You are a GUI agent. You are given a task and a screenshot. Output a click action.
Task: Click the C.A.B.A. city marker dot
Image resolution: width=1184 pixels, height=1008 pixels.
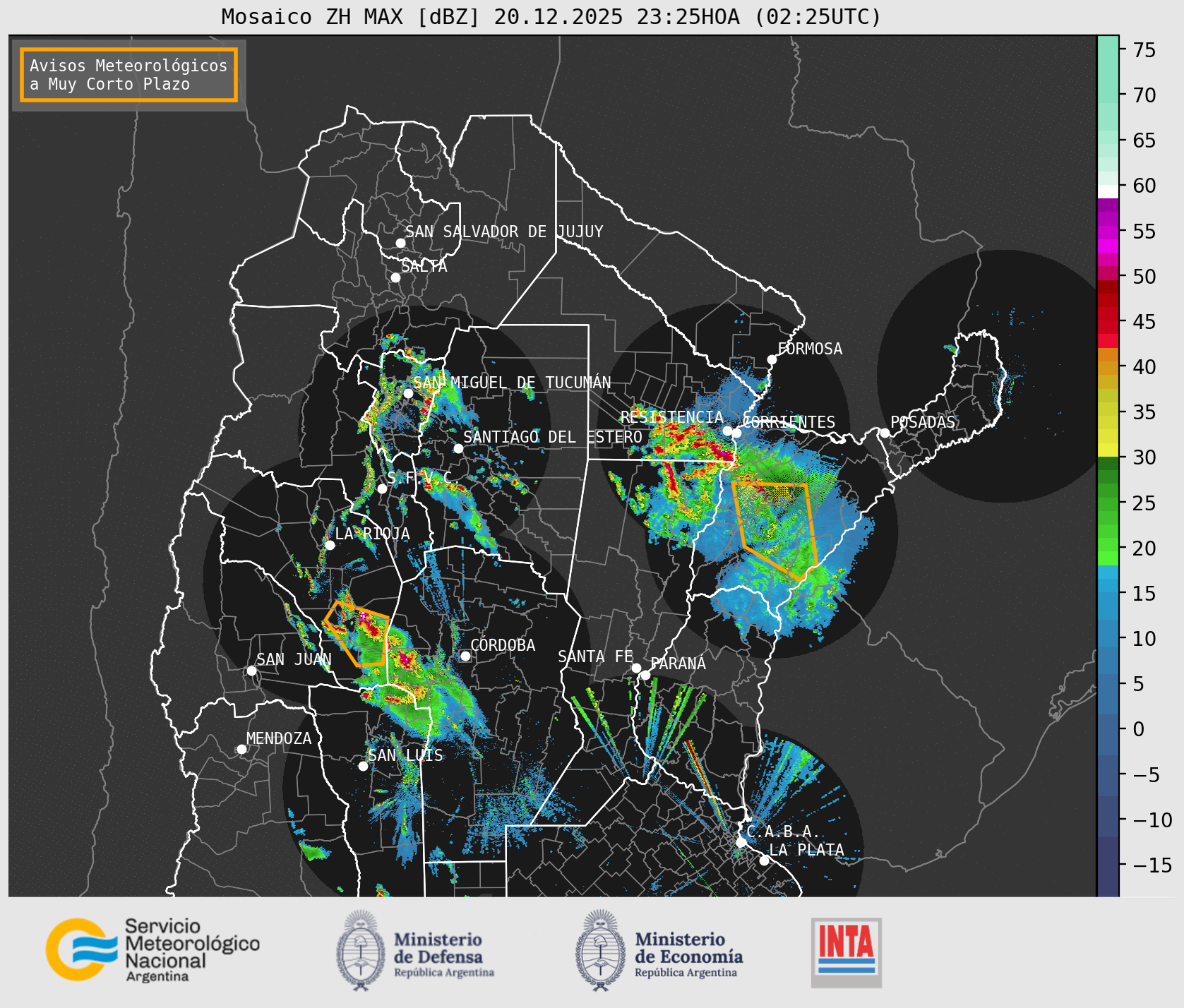[741, 842]
